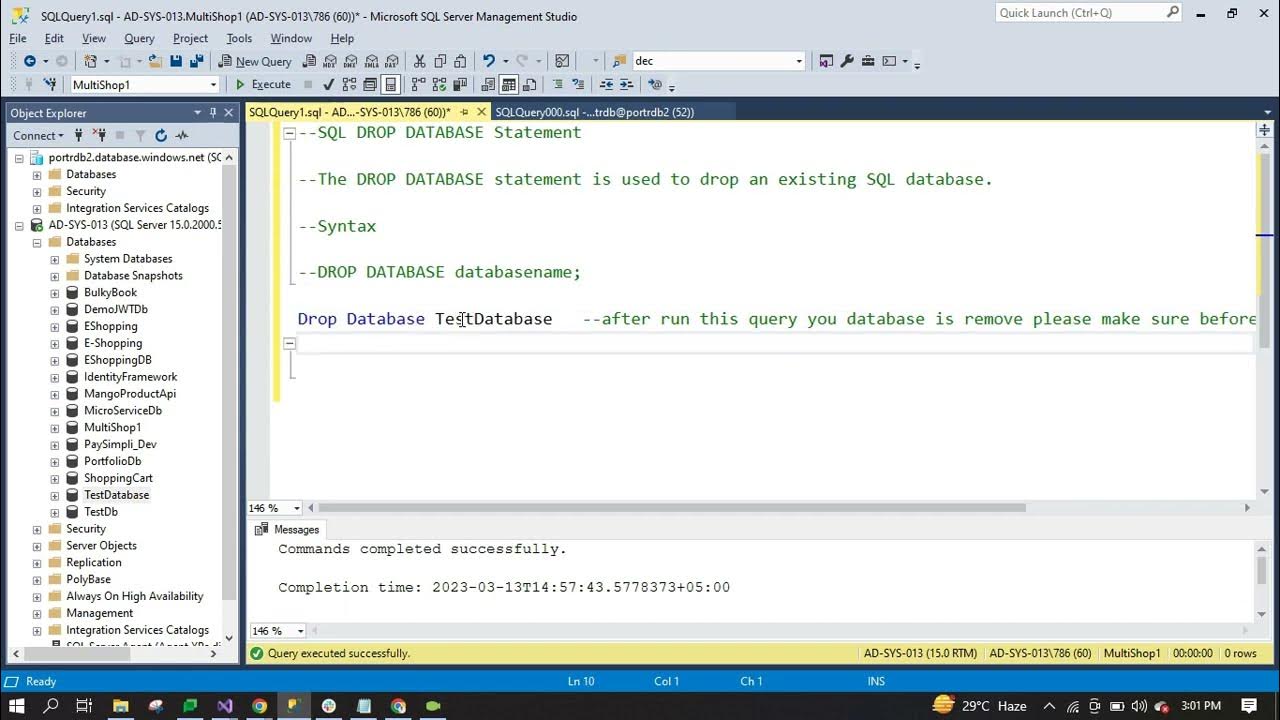Pin the Object Explorer panel

pyautogui.click(x=213, y=113)
